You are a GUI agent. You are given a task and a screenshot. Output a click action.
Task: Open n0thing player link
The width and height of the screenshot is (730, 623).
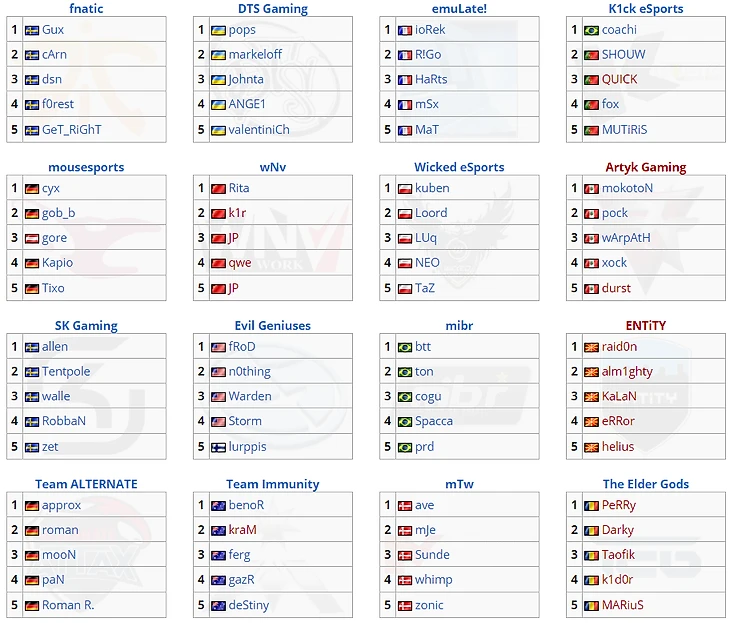coord(250,372)
